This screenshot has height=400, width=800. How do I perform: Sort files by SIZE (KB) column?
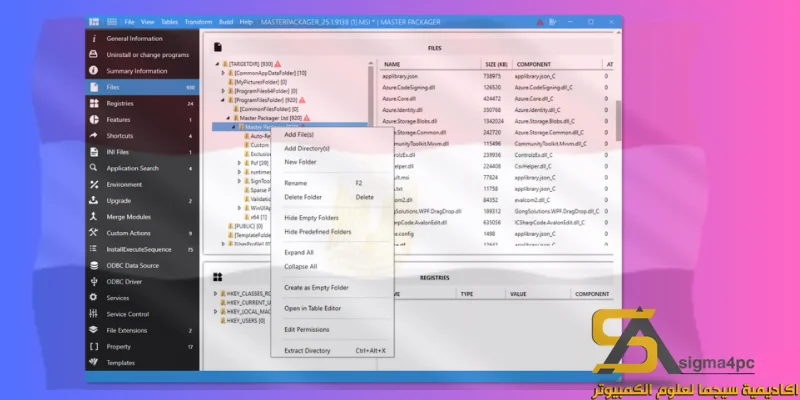point(496,64)
